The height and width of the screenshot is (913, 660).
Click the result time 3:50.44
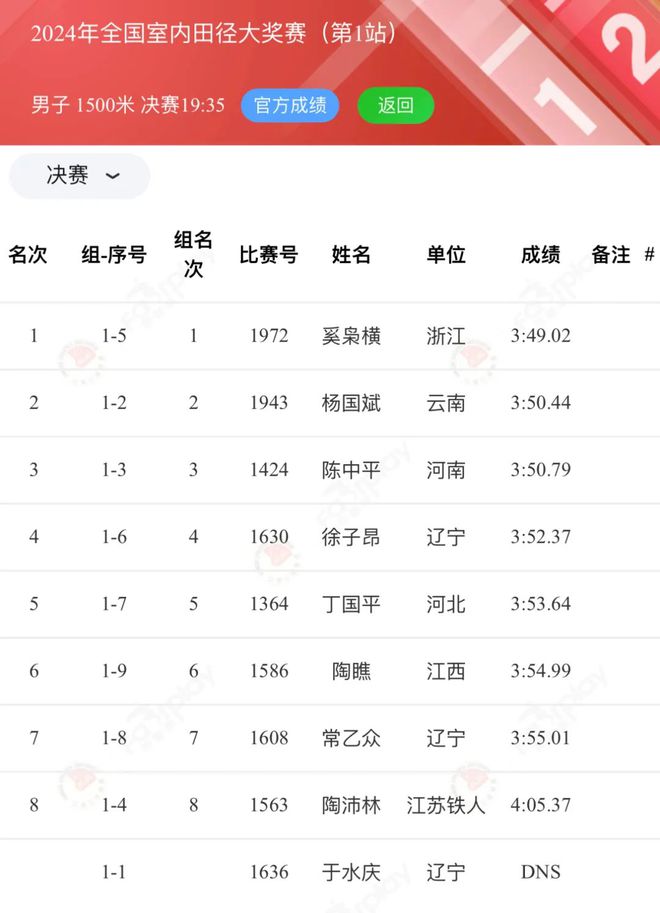click(x=541, y=403)
